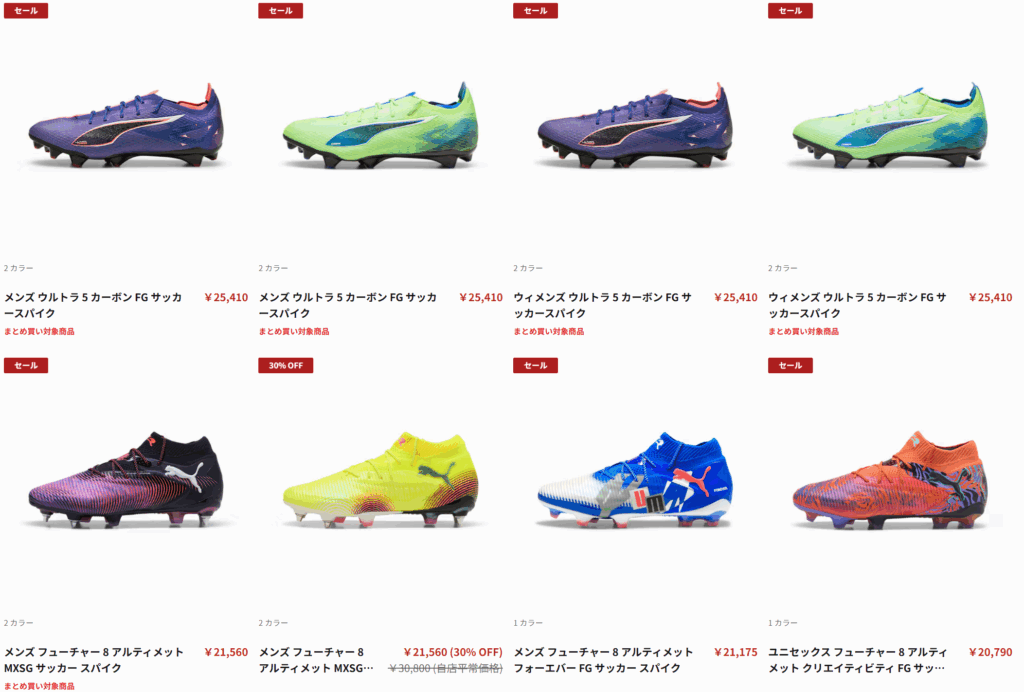Open ウィメンズ ウルトラ 5 カーボン FG title under the green shoe
Viewport: 1024px width, 692px height.
pyautogui.click(x=857, y=305)
